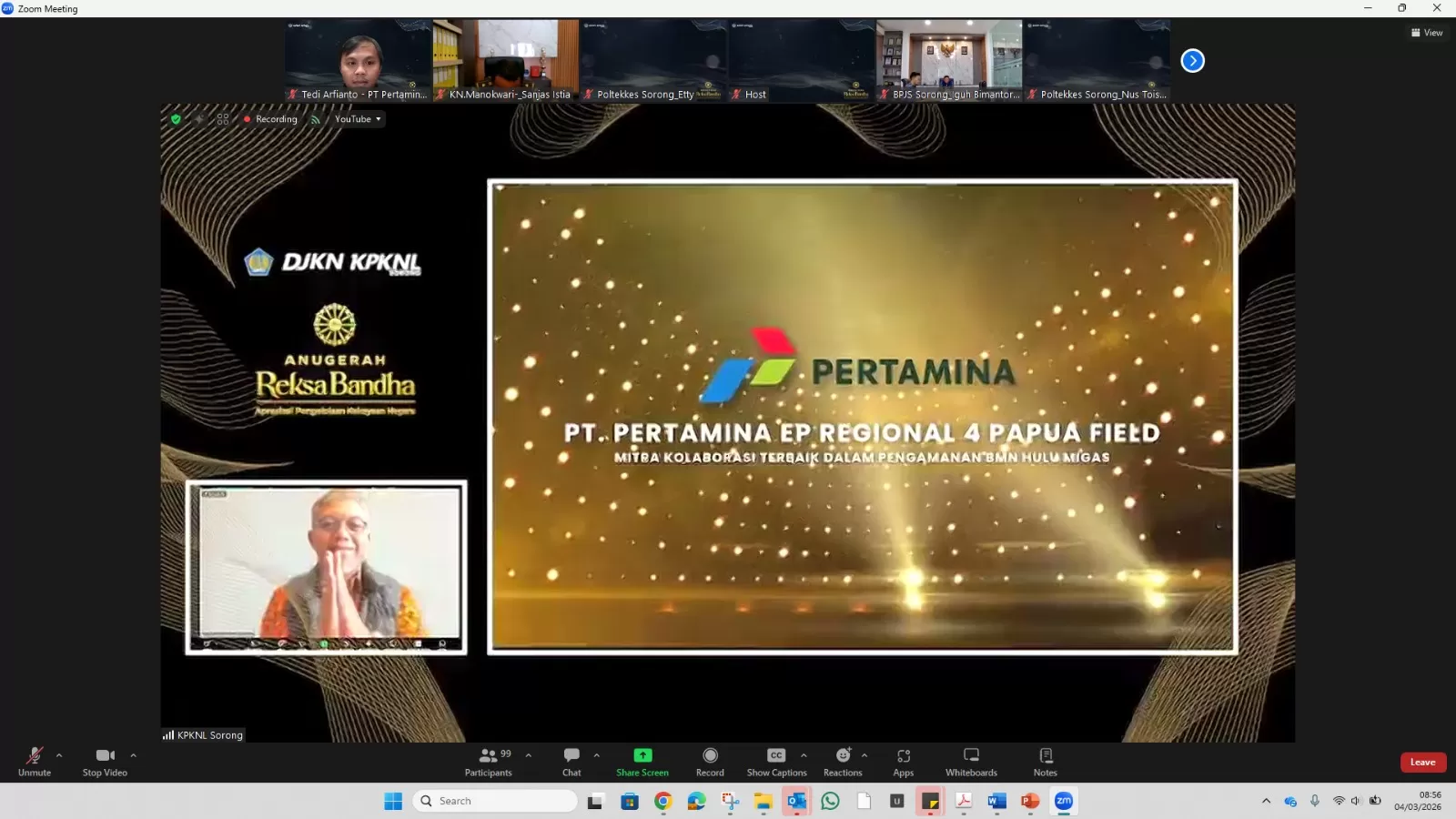The height and width of the screenshot is (819, 1456).
Task: Open audio options arrow next to Unmute
Action: [59, 755]
